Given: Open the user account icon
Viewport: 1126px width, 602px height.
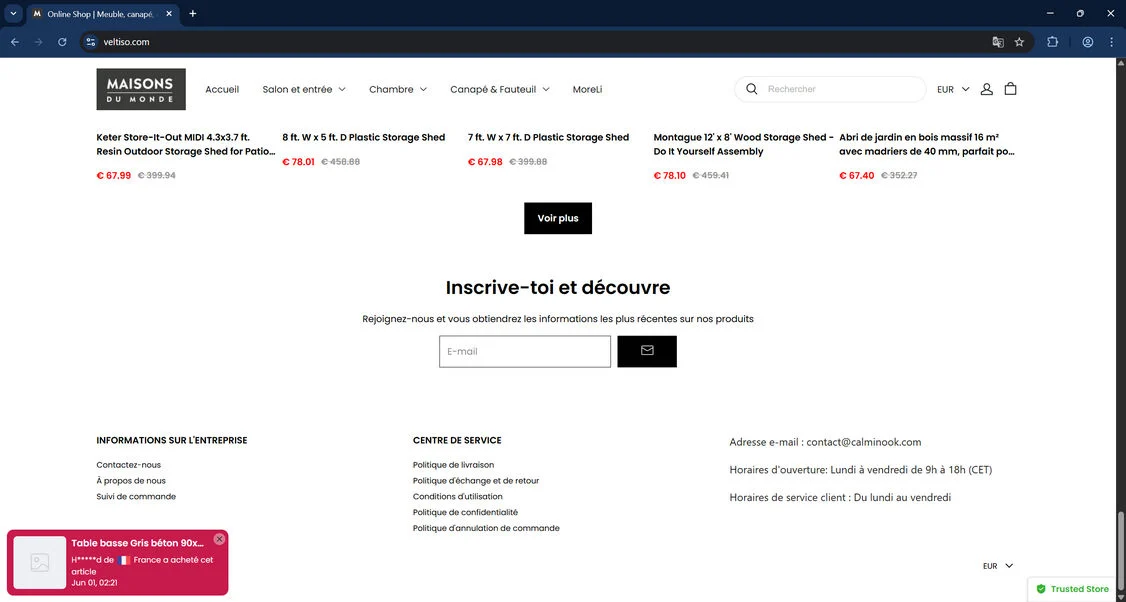Looking at the screenshot, I should tap(987, 89).
